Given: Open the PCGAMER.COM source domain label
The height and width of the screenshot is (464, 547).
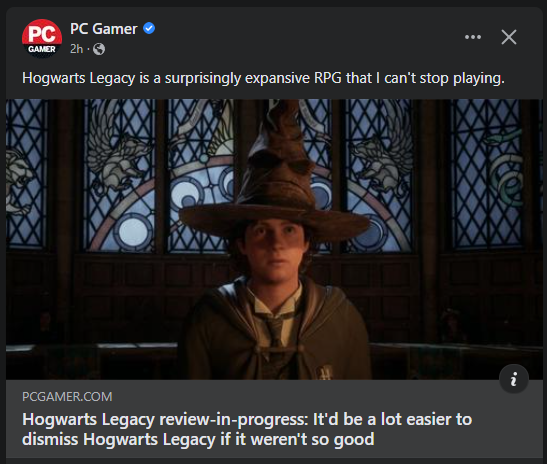Looking at the screenshot, I should [x=67, y=397].
